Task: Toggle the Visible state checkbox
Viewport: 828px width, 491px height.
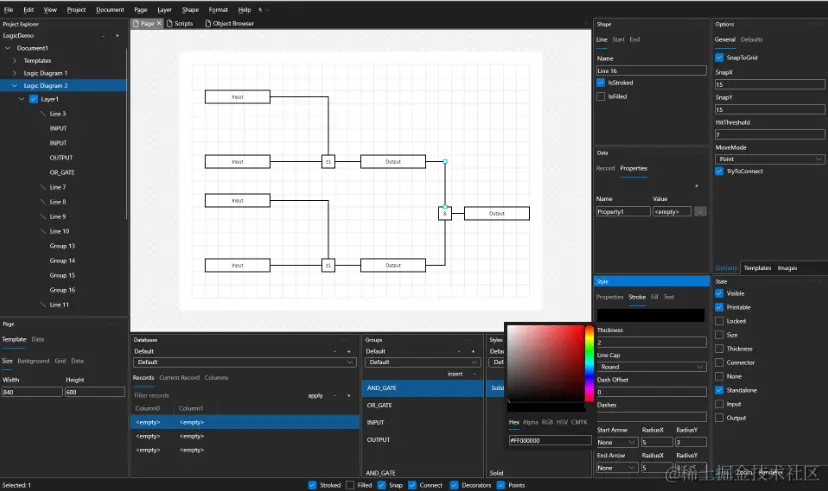Action: point(719,294)
